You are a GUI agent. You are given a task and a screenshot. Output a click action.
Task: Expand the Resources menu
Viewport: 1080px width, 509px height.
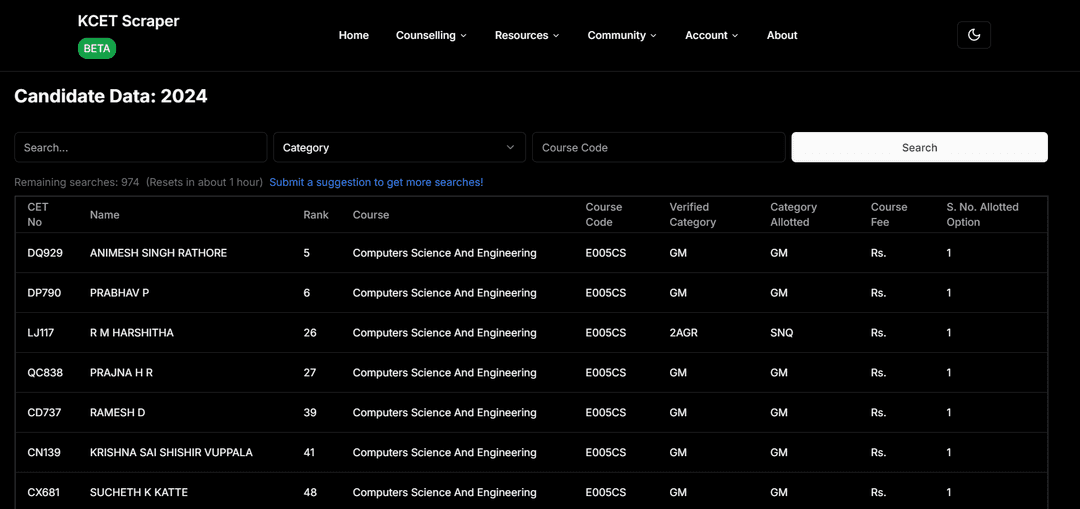[526, 35]
